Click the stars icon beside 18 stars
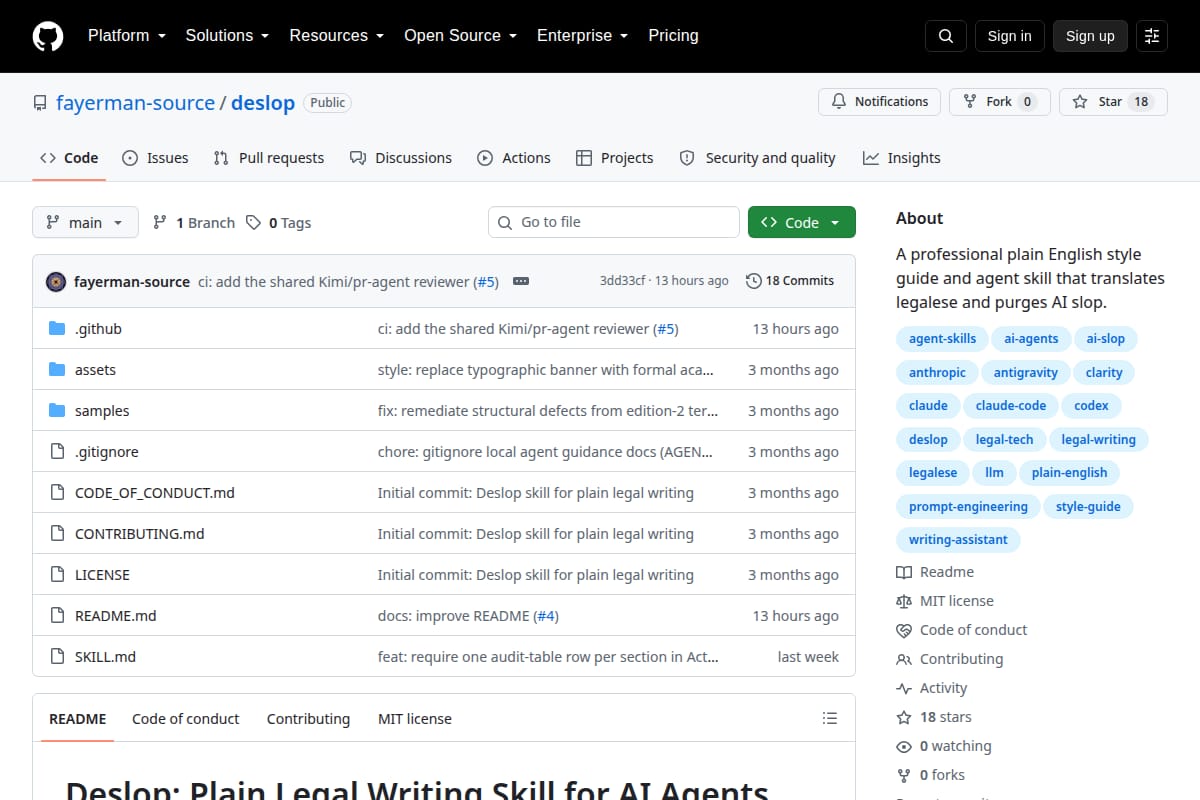1200x800 pixels. tap(904, 717)
